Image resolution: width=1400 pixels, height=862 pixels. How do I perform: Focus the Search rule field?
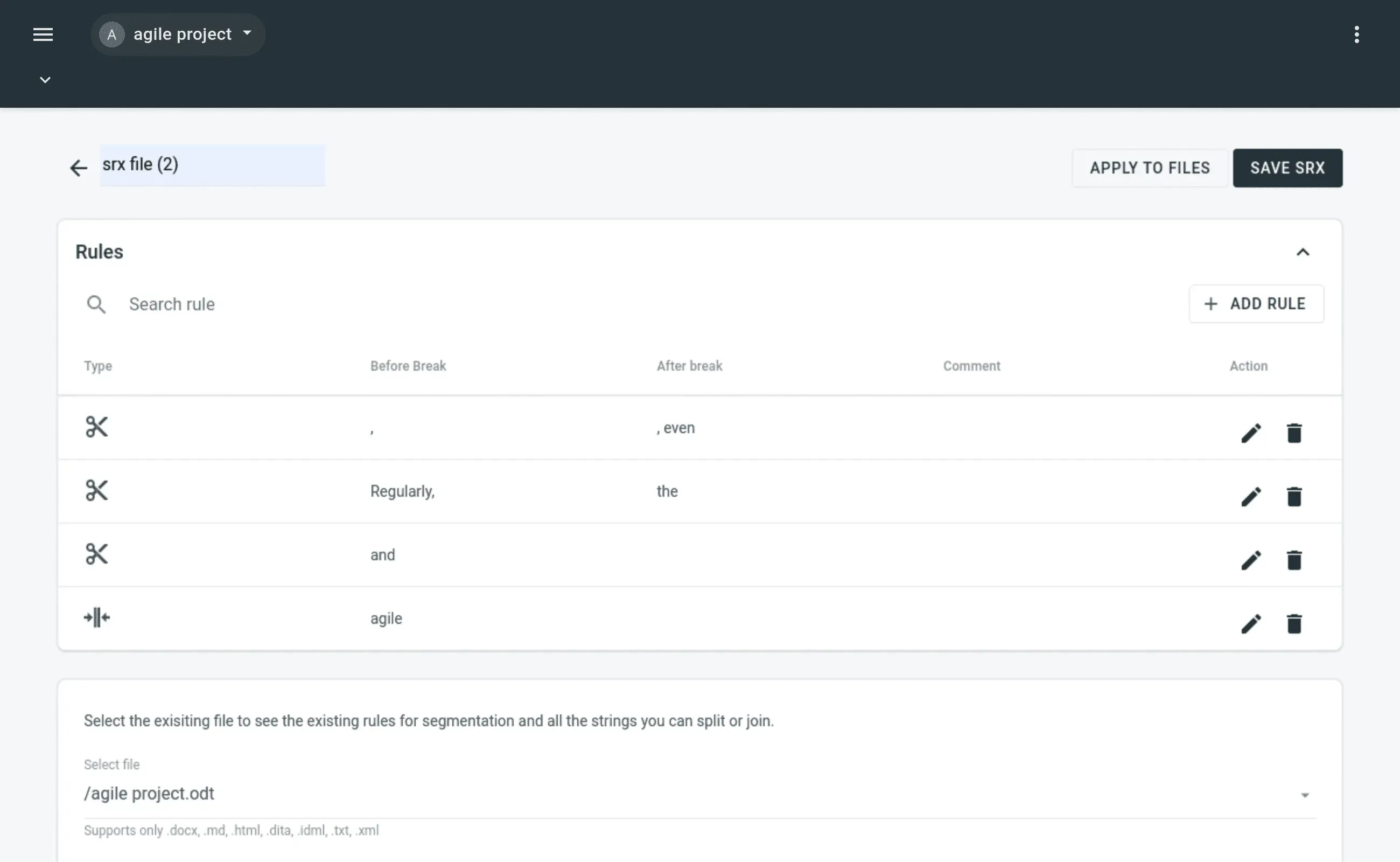(342, 304)
